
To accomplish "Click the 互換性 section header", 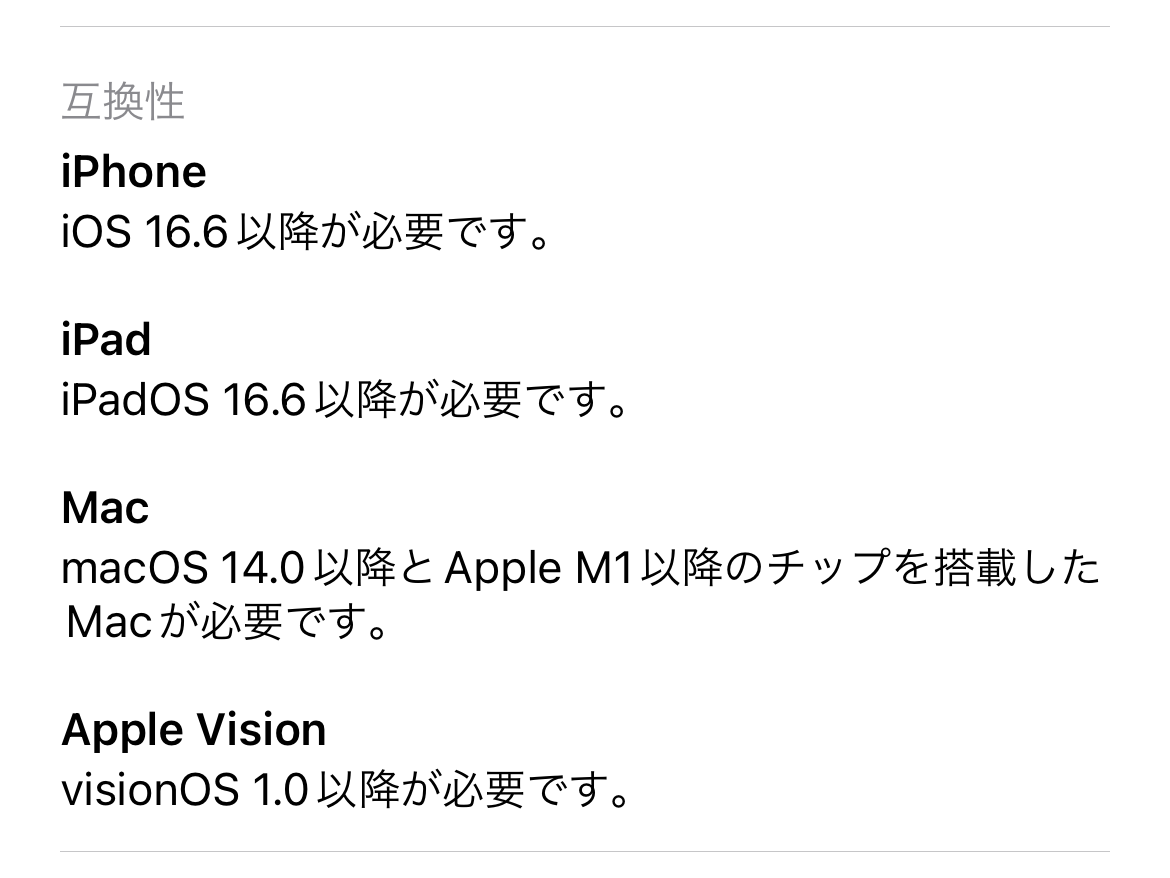I will [x=123, y=102].
